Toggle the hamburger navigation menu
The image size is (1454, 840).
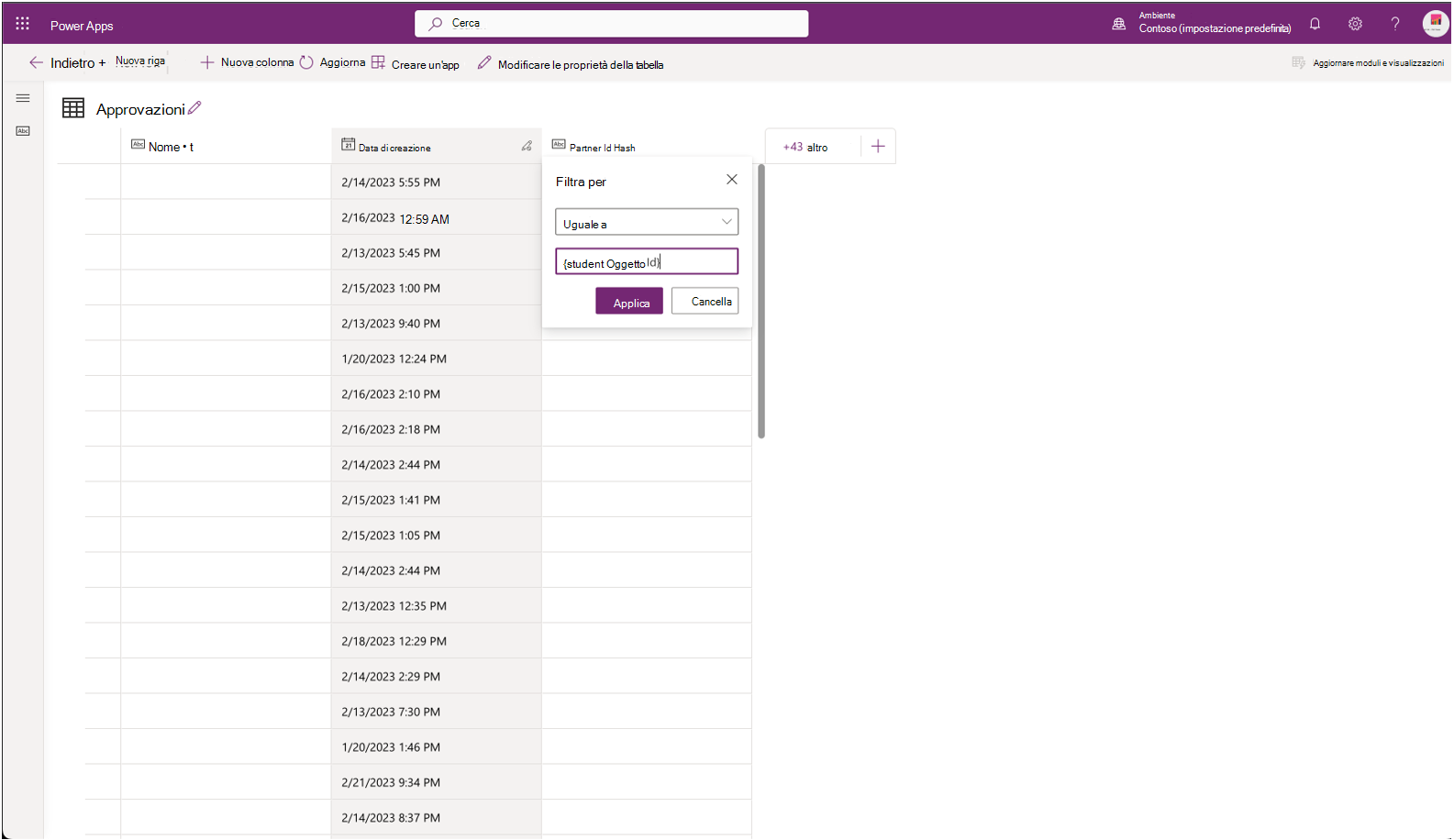(x=23, y=98)
